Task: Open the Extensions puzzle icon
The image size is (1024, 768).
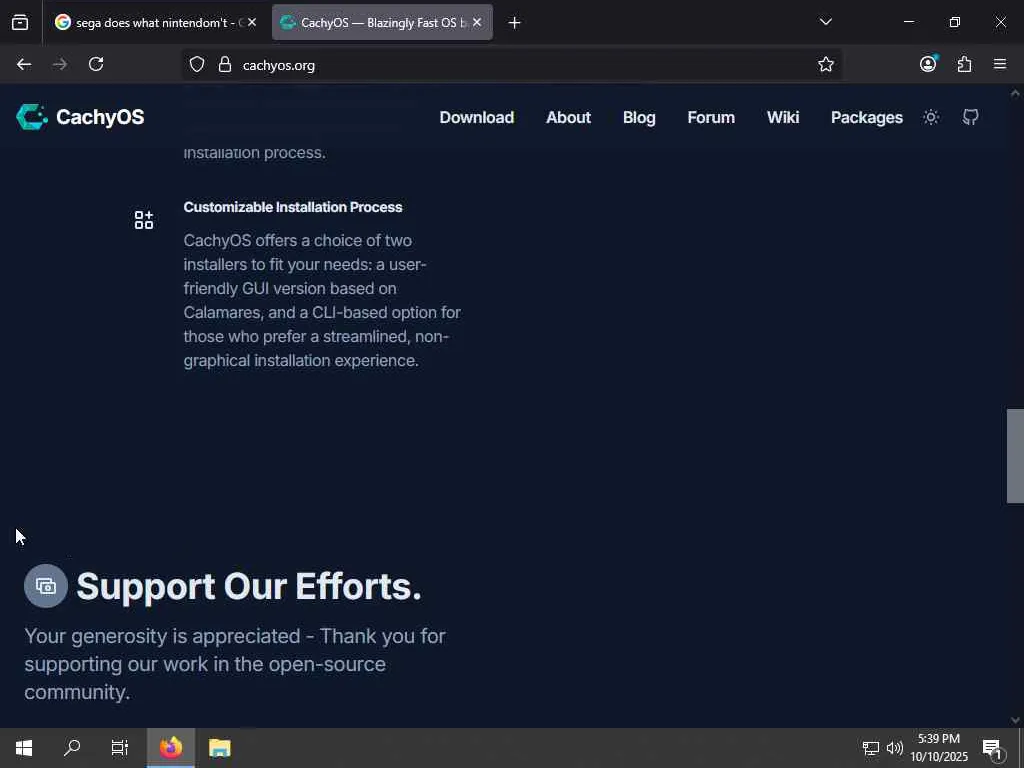Action: coord(965,64)
